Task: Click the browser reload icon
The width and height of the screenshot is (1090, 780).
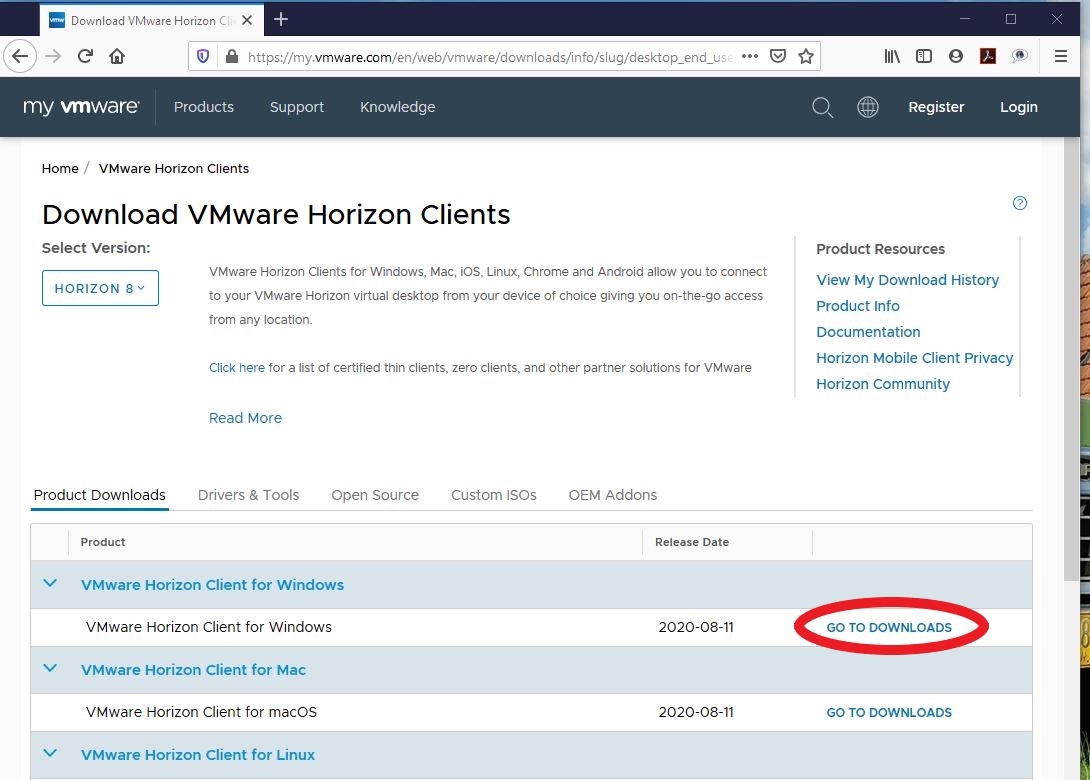Action: point(86,56)
